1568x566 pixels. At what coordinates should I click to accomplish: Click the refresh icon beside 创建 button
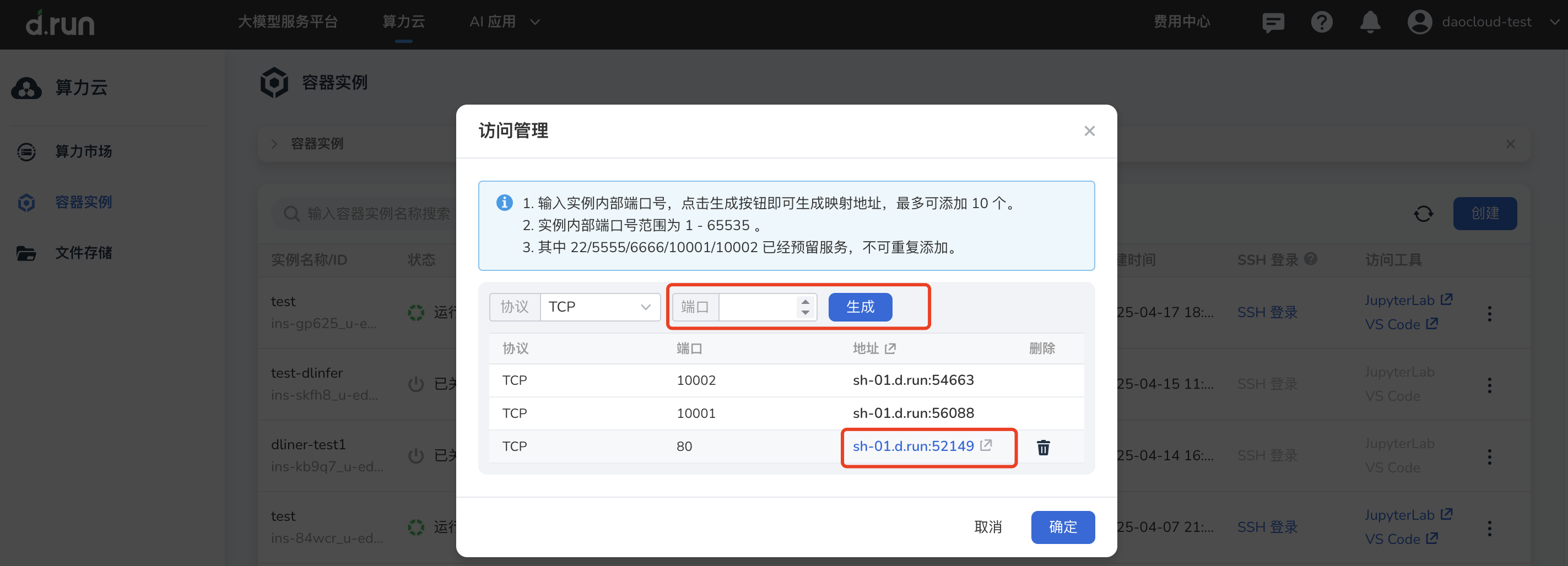pos(1423,214)
